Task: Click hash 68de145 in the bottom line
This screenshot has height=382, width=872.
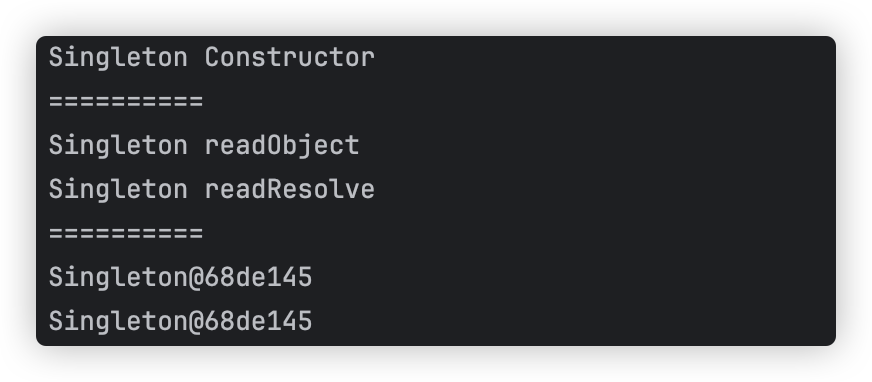Action: (x=259, y=321)
